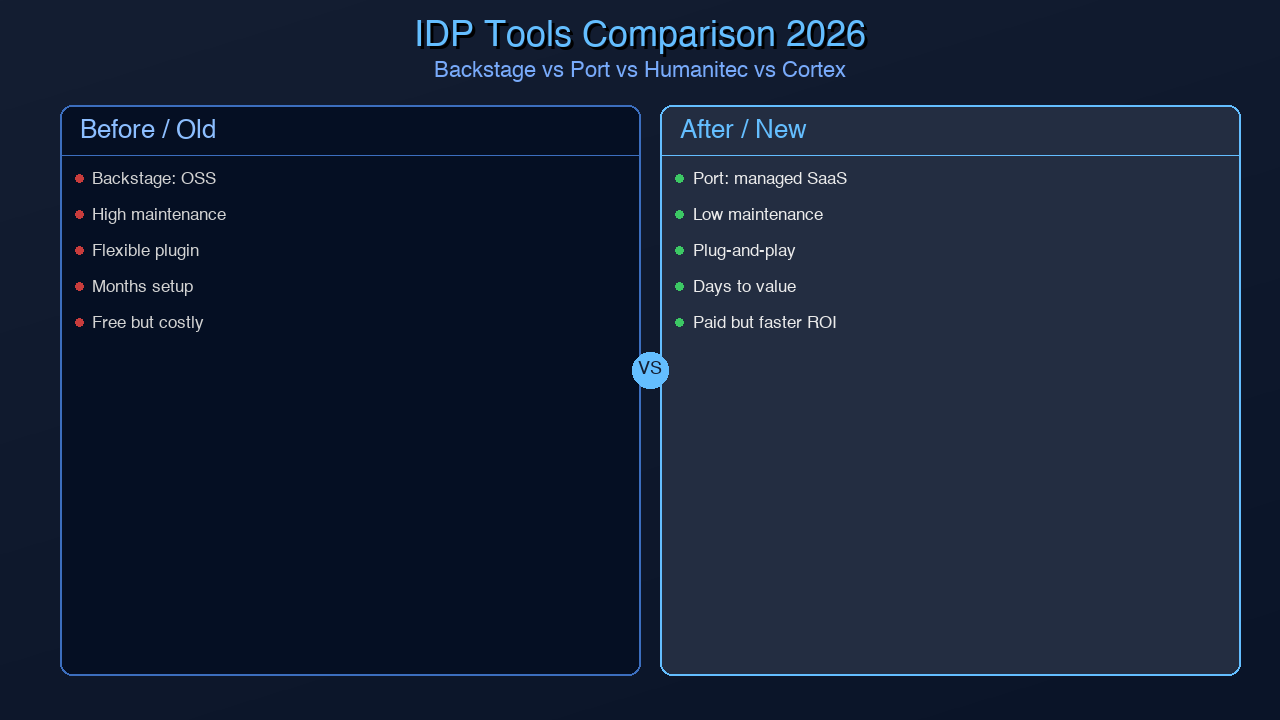Click the green bullet beside Plug-and-play
1280x720 pixels.
coord(680,250)
